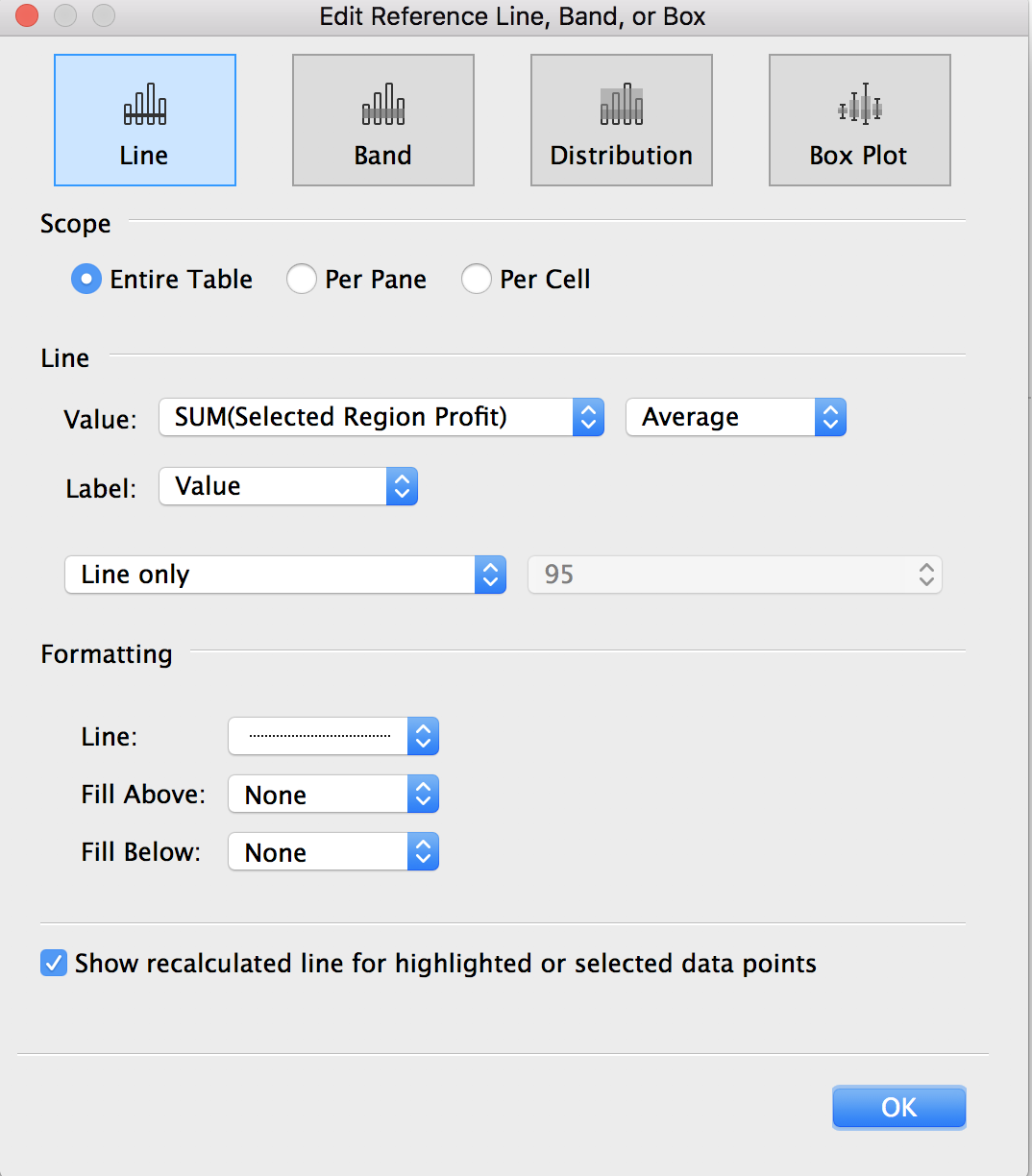
Task: Set scope to Per Pane
Action: [302, 280]
